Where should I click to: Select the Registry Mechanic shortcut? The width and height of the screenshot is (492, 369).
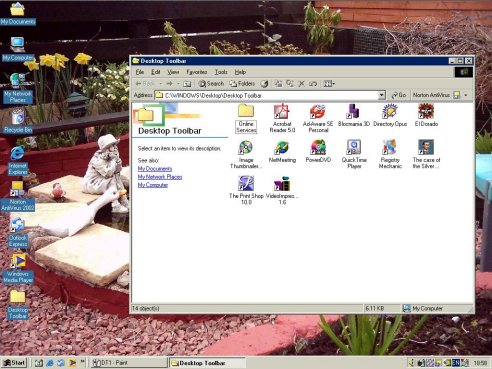click(390, 154)
